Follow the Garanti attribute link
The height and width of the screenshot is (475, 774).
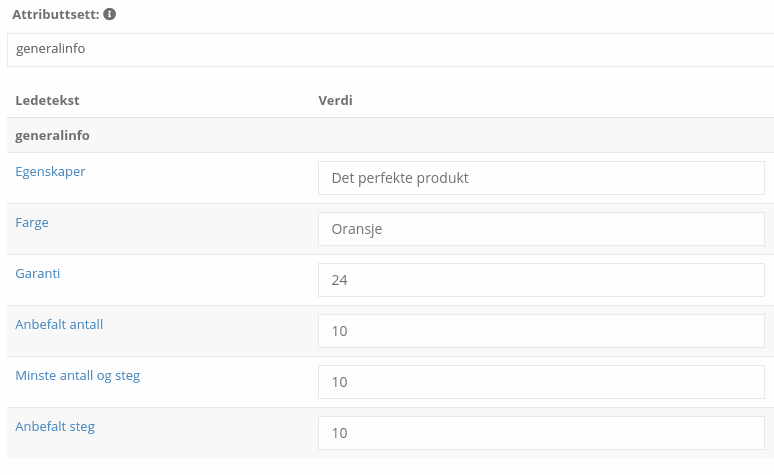click(x=38, y=274)
